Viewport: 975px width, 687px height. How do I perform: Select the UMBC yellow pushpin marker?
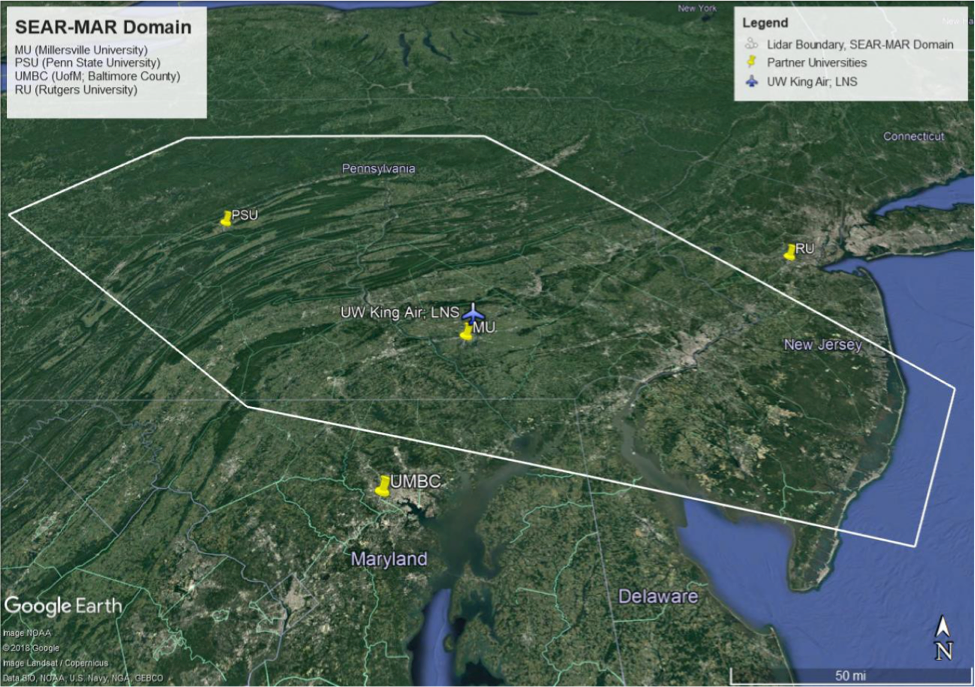[382, 486]
